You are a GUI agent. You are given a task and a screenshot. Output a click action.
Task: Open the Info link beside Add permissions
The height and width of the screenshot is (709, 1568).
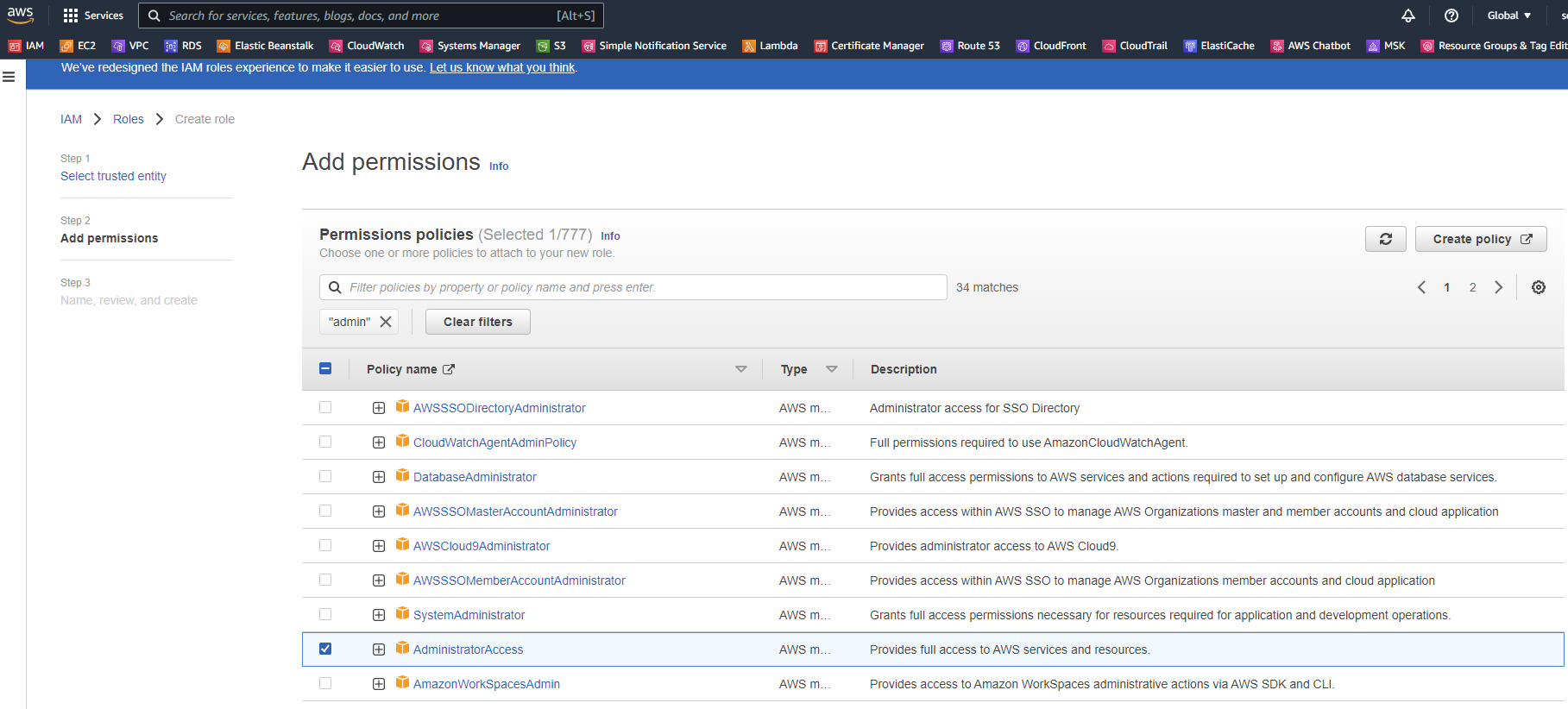(499, 166)
